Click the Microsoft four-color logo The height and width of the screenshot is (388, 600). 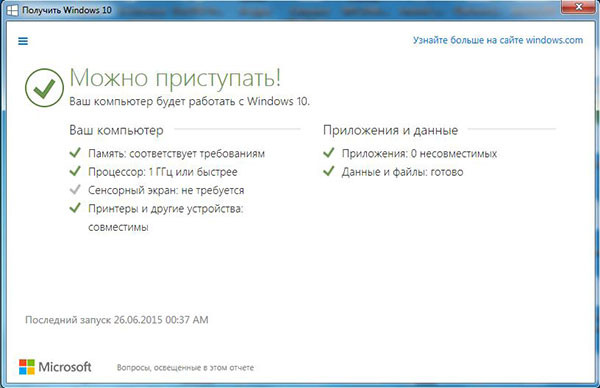[27, 367]
